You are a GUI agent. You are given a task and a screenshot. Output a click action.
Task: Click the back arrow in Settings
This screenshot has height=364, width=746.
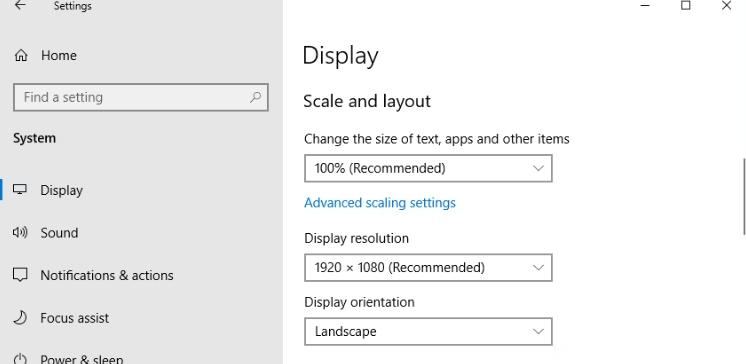tap(20, 5)
